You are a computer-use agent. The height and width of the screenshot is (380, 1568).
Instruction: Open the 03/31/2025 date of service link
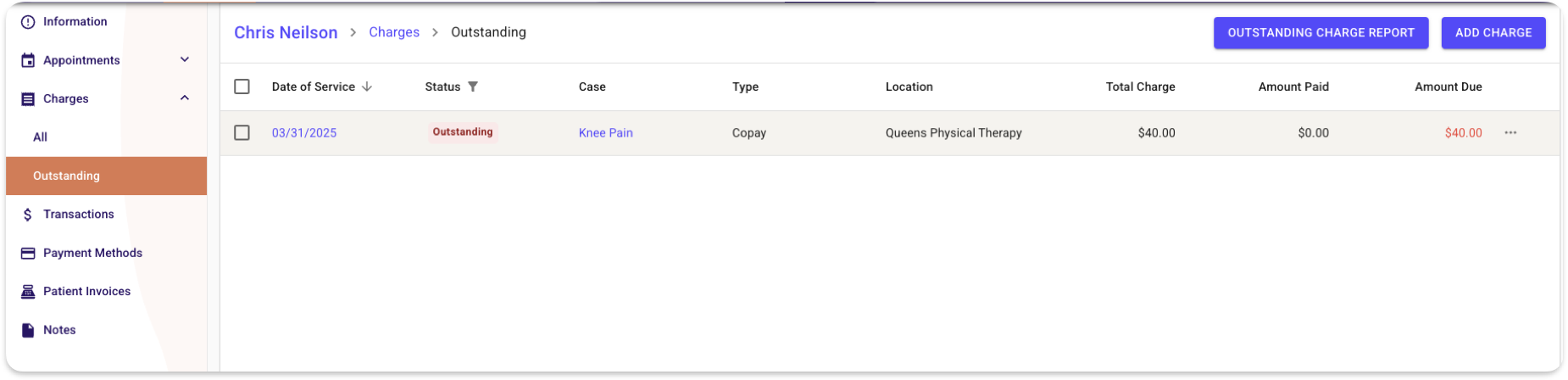[304, 133]
